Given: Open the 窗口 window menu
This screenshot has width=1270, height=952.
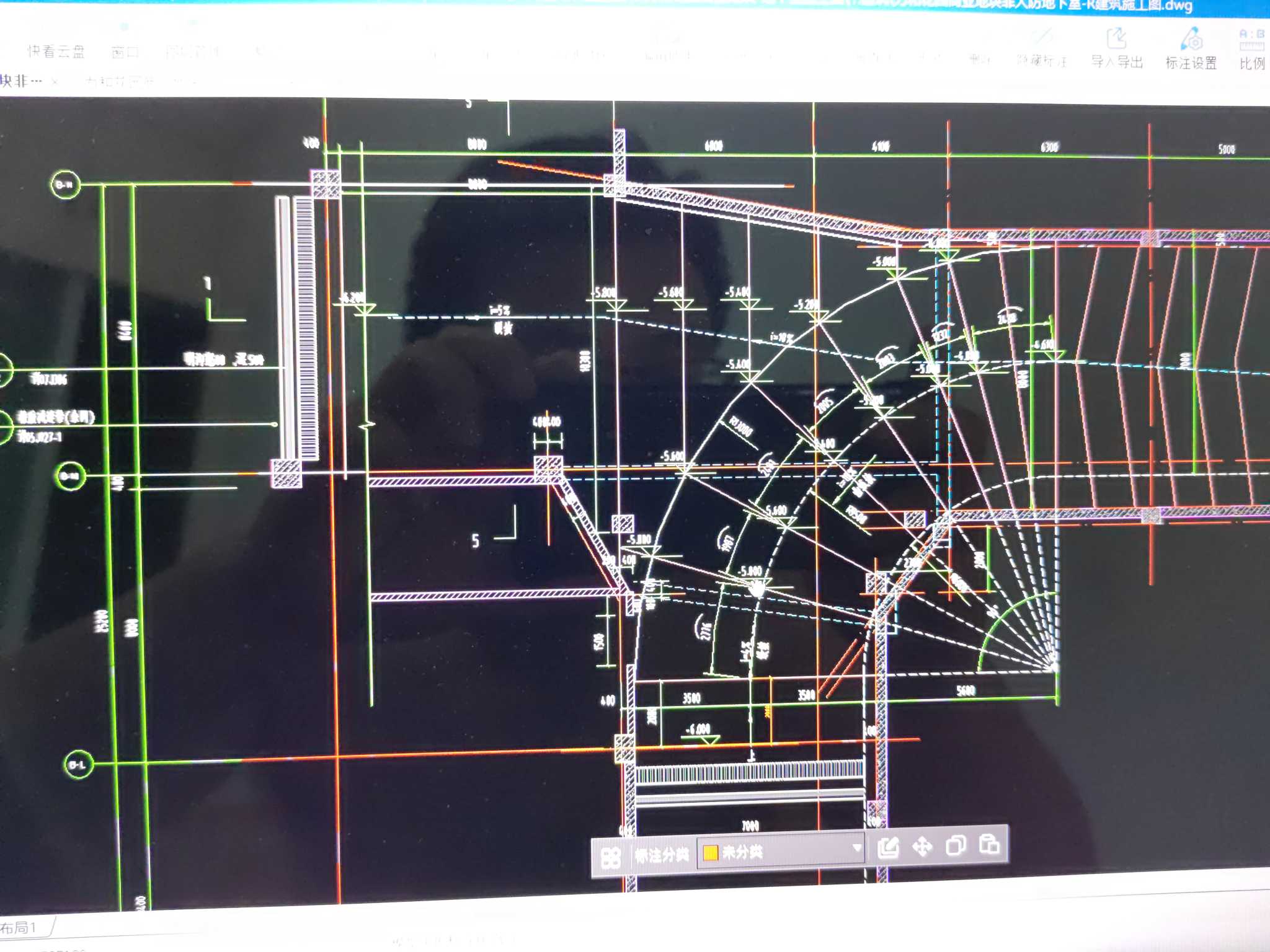Looking at the screenshot, I should point(125,52).
